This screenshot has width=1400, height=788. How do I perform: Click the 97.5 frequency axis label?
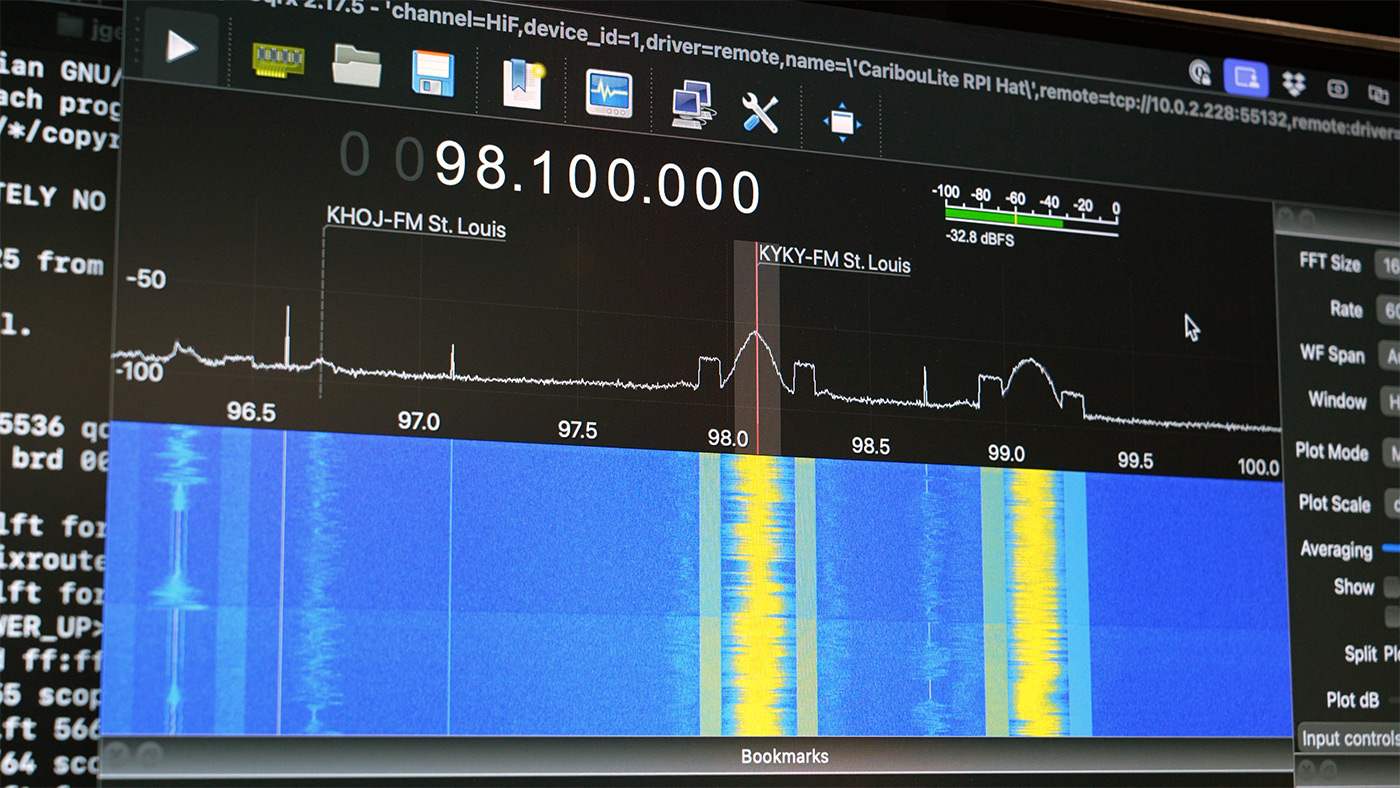tap(577, 430)
